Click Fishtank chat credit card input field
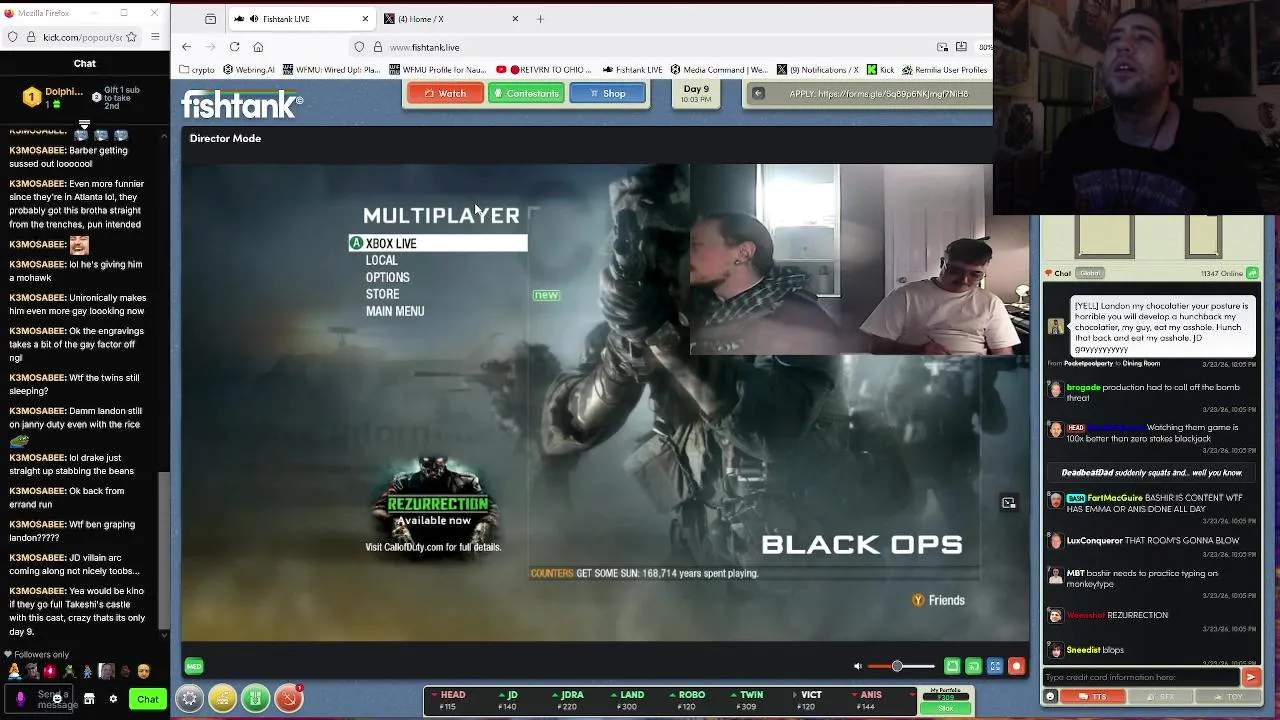The height and width of the screenshot is (720, 1280). [x=1140, y=677]
